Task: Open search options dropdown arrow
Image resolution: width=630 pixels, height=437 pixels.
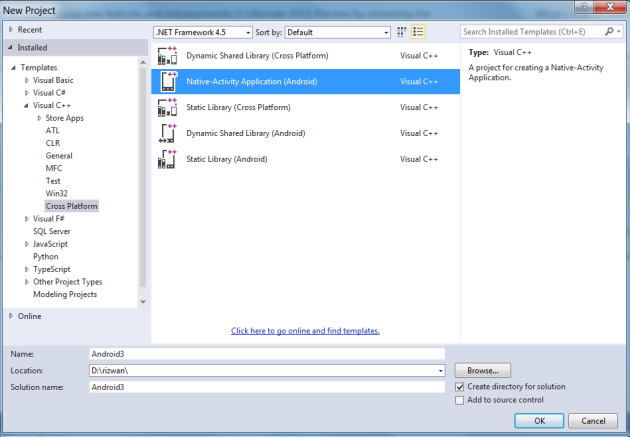Action: coord(619,31)
